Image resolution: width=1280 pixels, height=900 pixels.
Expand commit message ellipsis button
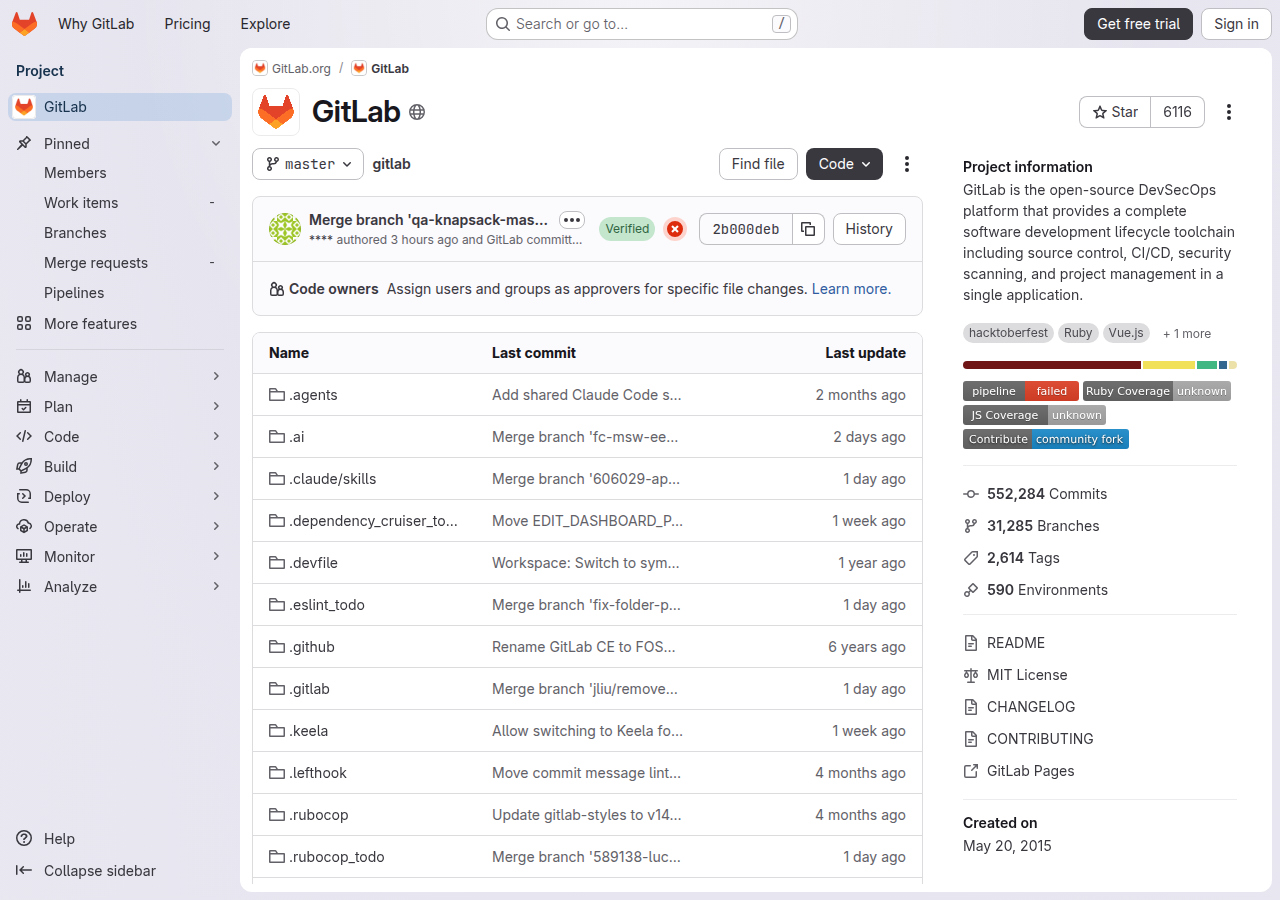pyautogui.click(x=572, y=220)
